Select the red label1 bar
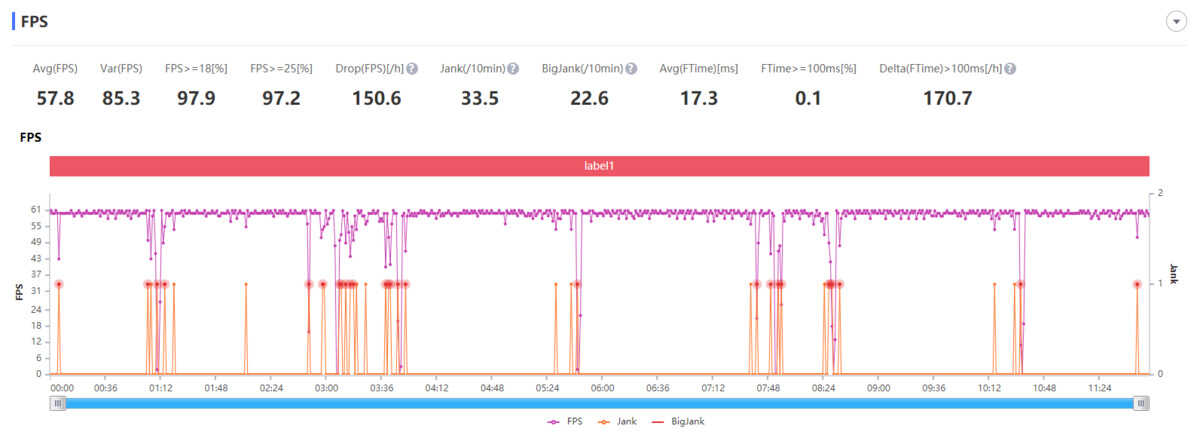The height and width of the screenshot is (432, 1200). click(599, 166)
